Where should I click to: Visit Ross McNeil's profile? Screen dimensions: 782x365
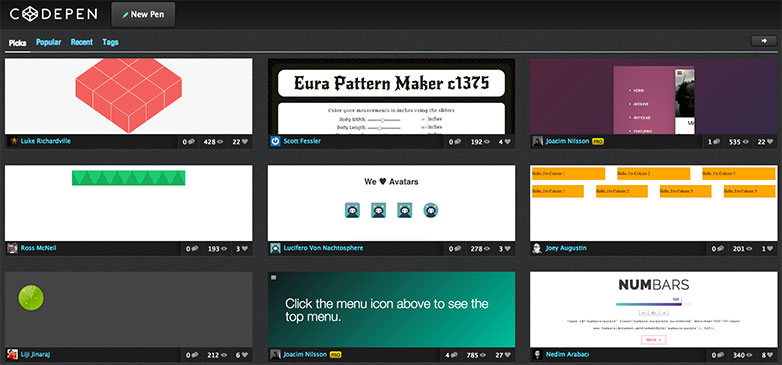coord(38,248)
